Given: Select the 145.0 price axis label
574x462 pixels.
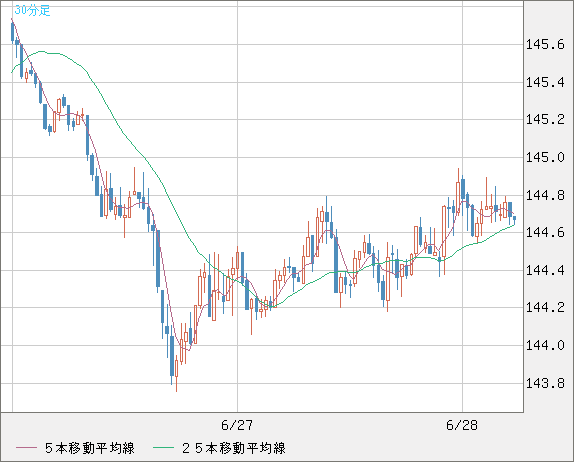Looking at the screenshot, I should [x=545, y=157].
